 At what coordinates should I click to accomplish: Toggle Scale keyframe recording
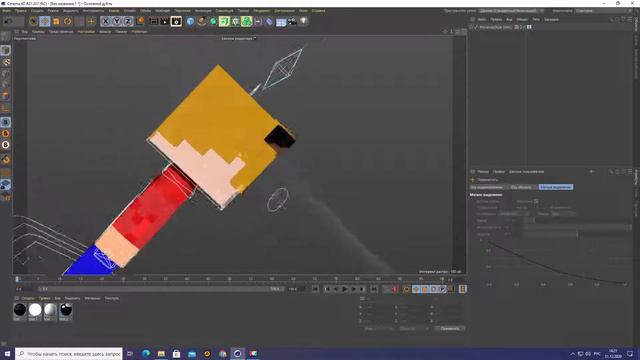pos(424,289)
